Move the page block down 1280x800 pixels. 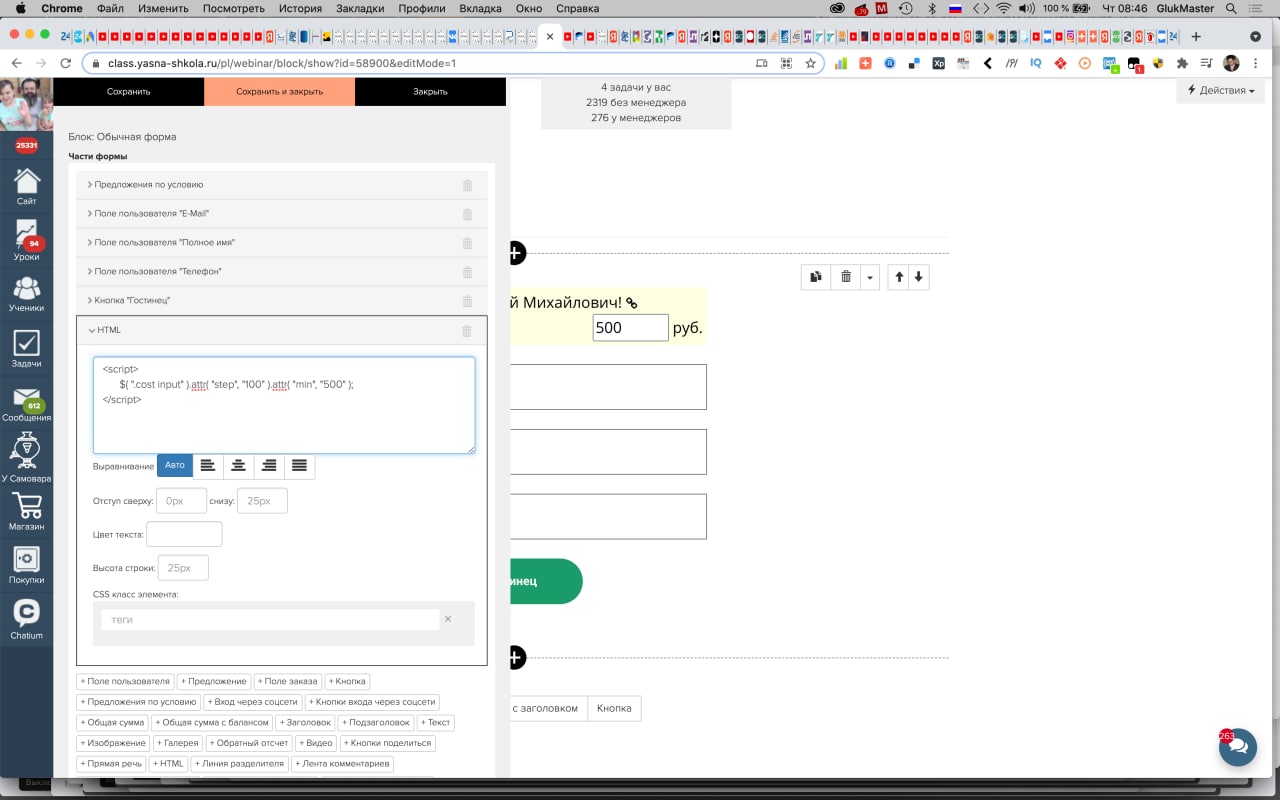918,277
